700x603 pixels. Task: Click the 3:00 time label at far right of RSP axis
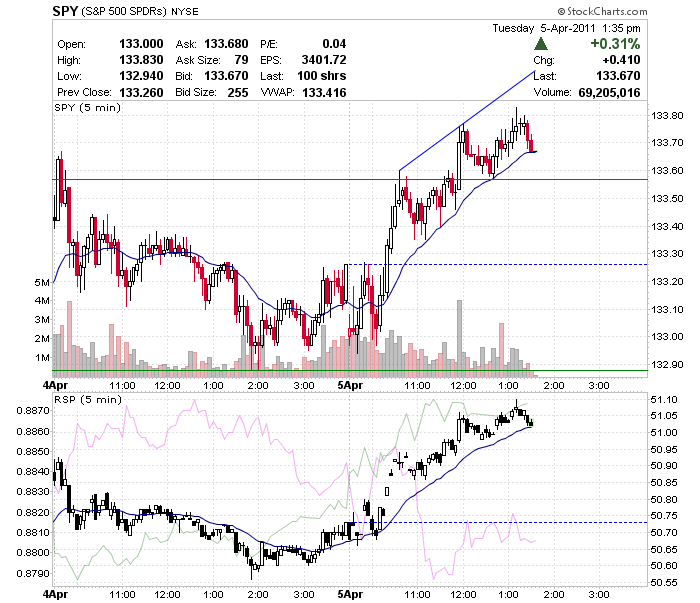(599, 595)
